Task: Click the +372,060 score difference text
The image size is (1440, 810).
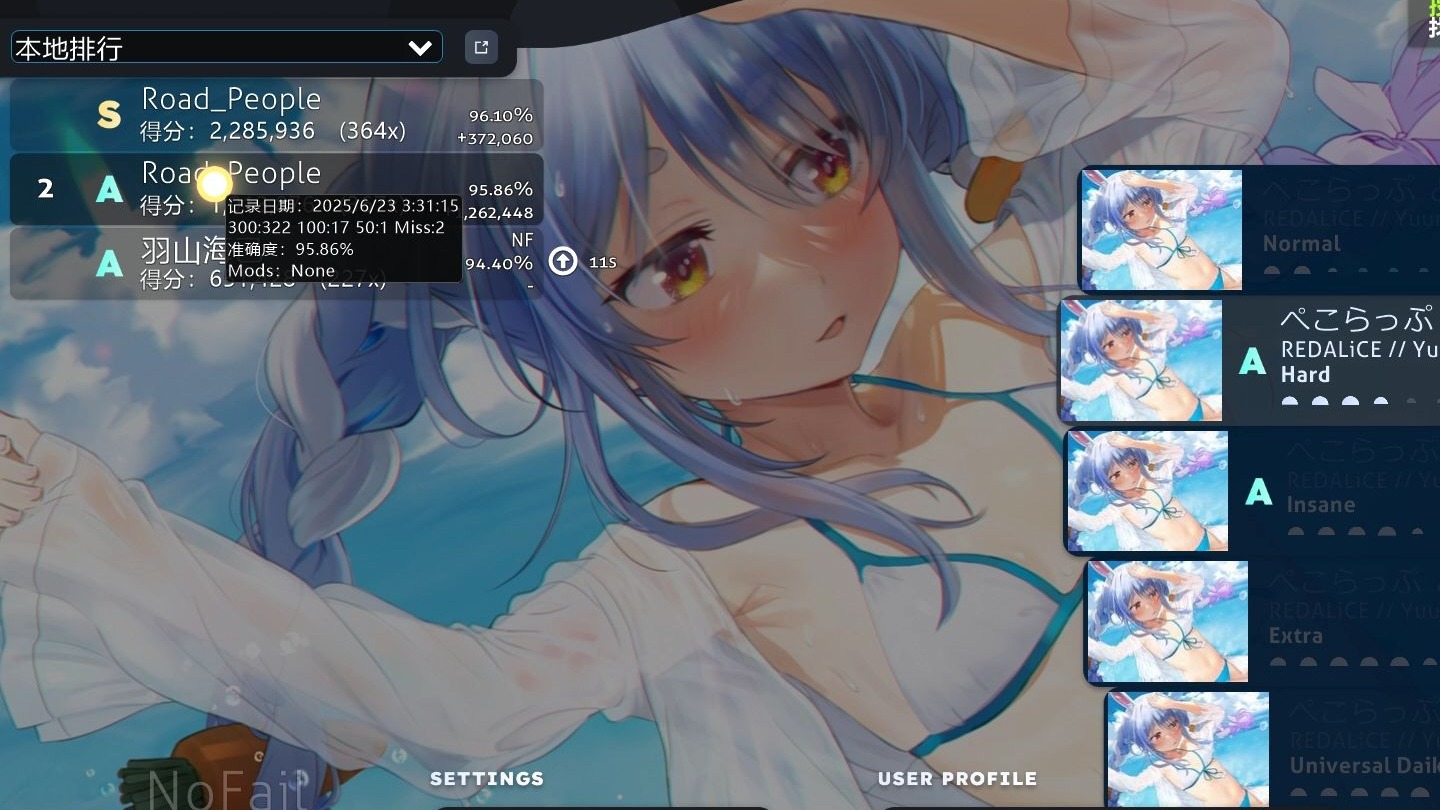Action: (x=495, y=138)
